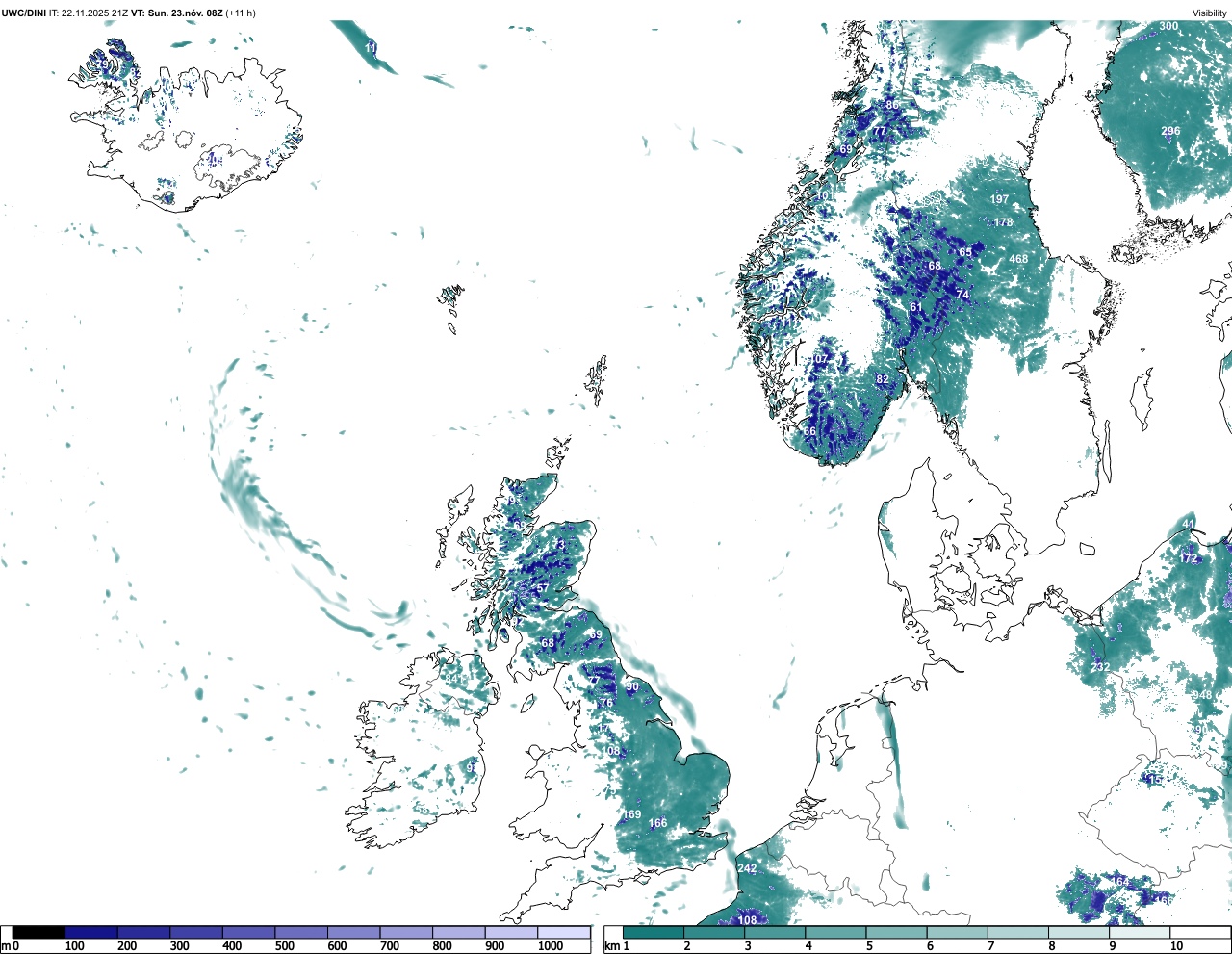The width and height of the screenshot is (1232, 954).
Task: Click the '164' visibility value
Action: pyautogui.click(x=1120, y=882)
